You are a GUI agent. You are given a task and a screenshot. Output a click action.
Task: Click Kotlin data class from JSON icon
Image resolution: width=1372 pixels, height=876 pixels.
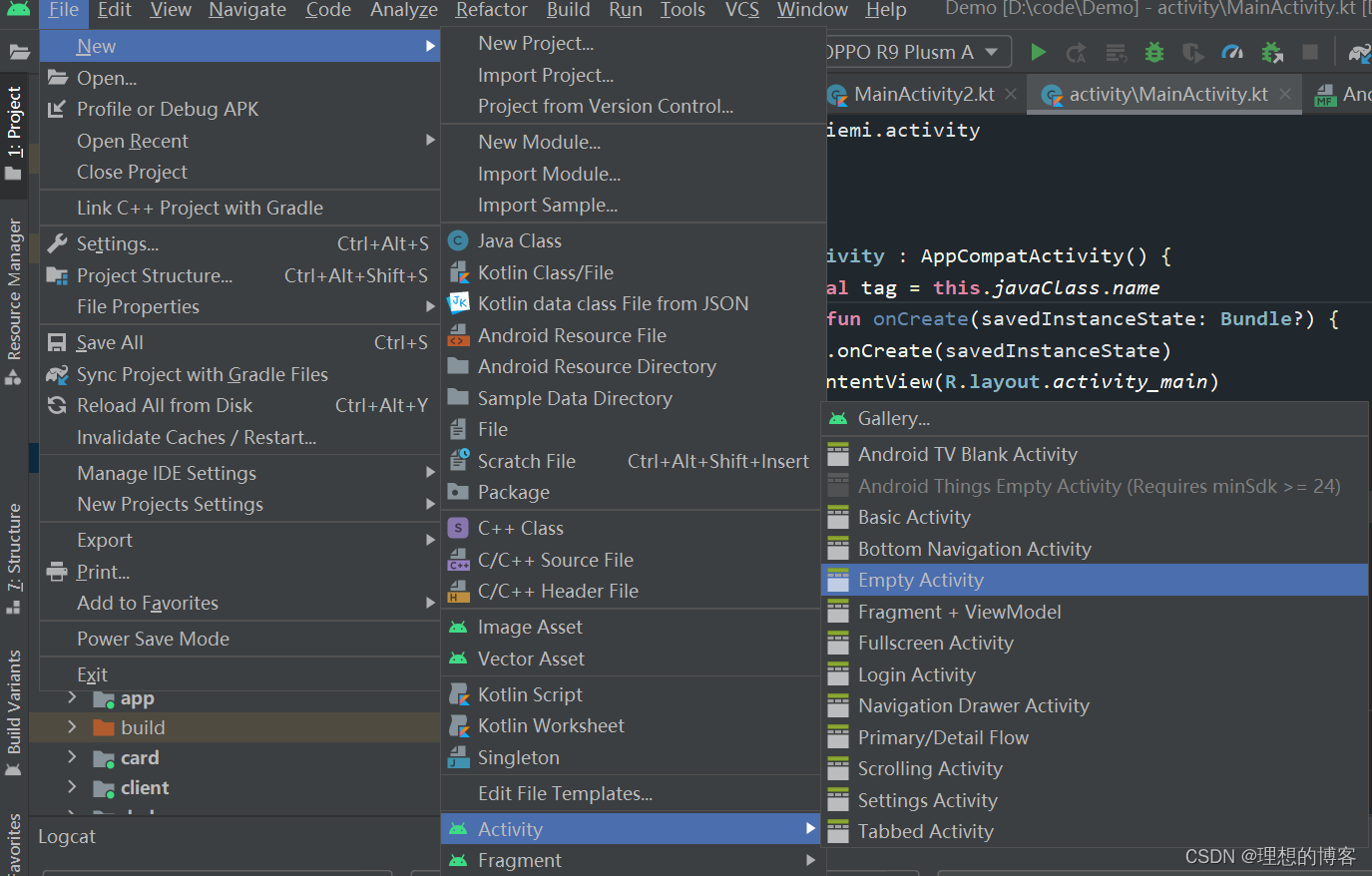click(458, 303)
